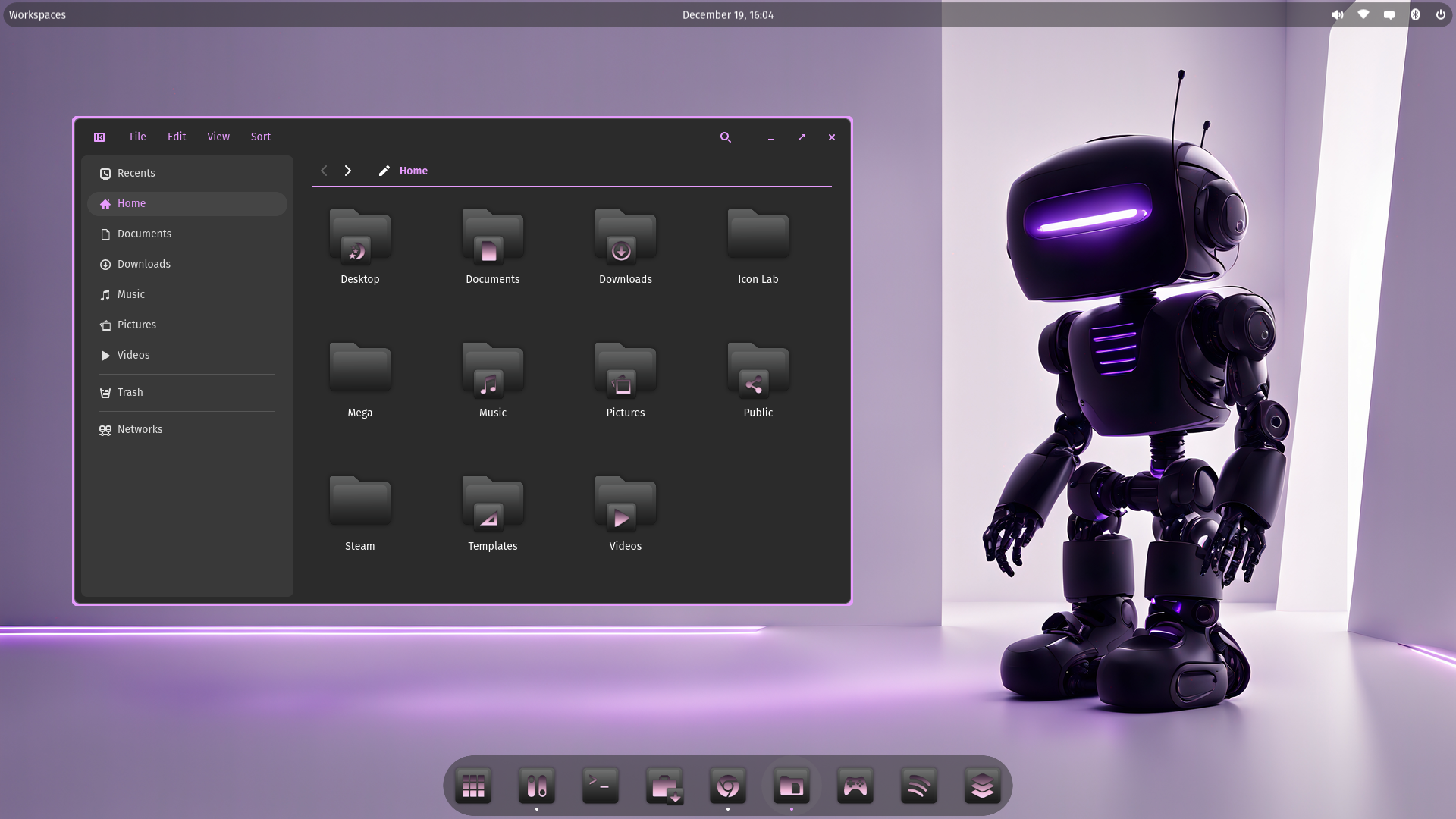
Task: Click the Wi-Fi network tray icon
Action: (x=1363, y=14)
